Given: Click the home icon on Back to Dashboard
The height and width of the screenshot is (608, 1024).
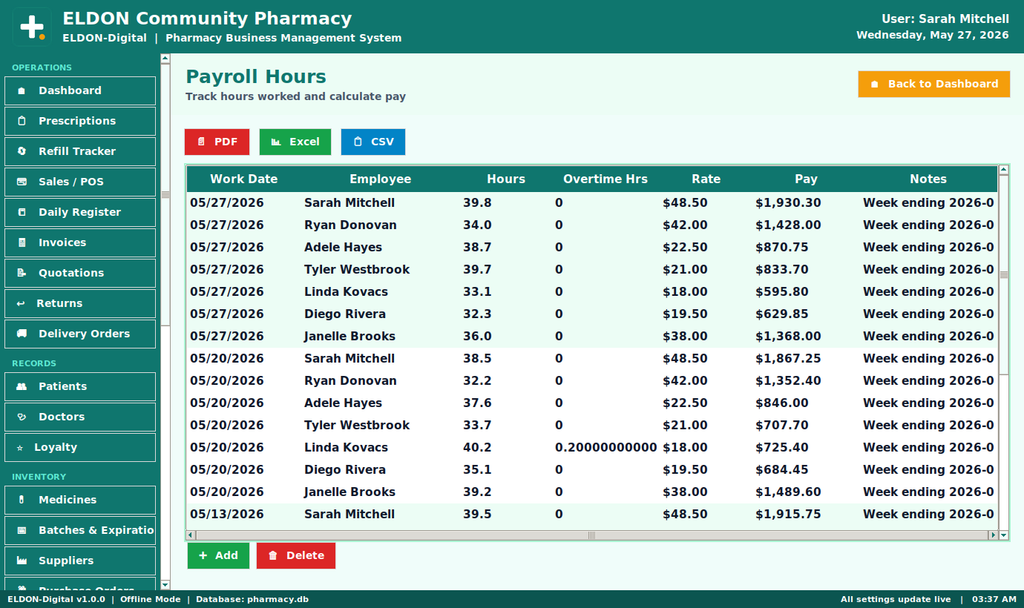Looking at the screenshot, I should [874, 84].
